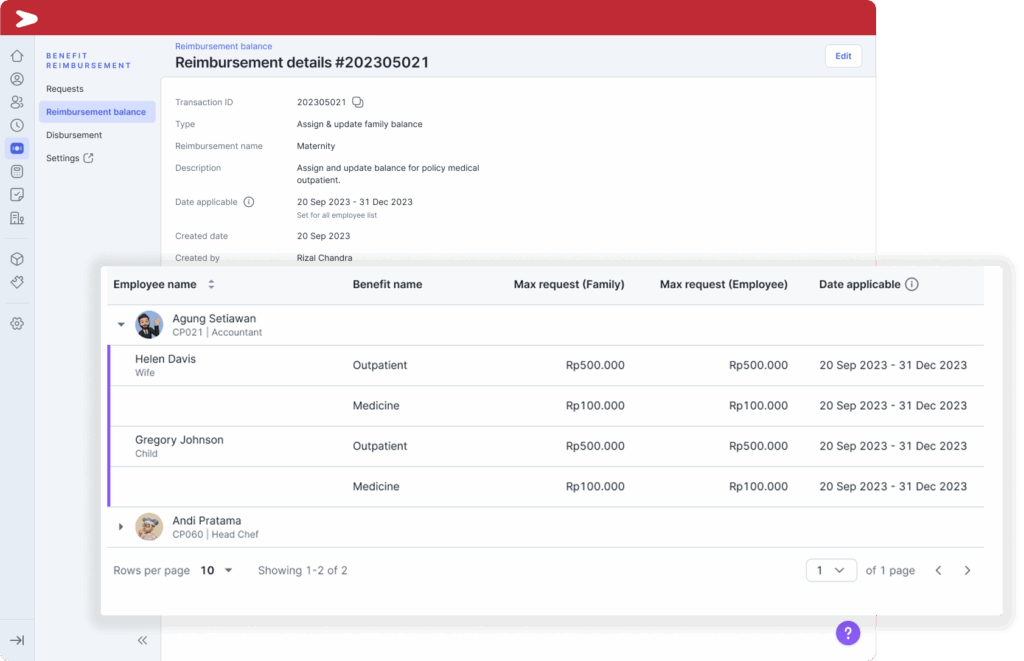Open the employees group icon in sidebar

17,102
